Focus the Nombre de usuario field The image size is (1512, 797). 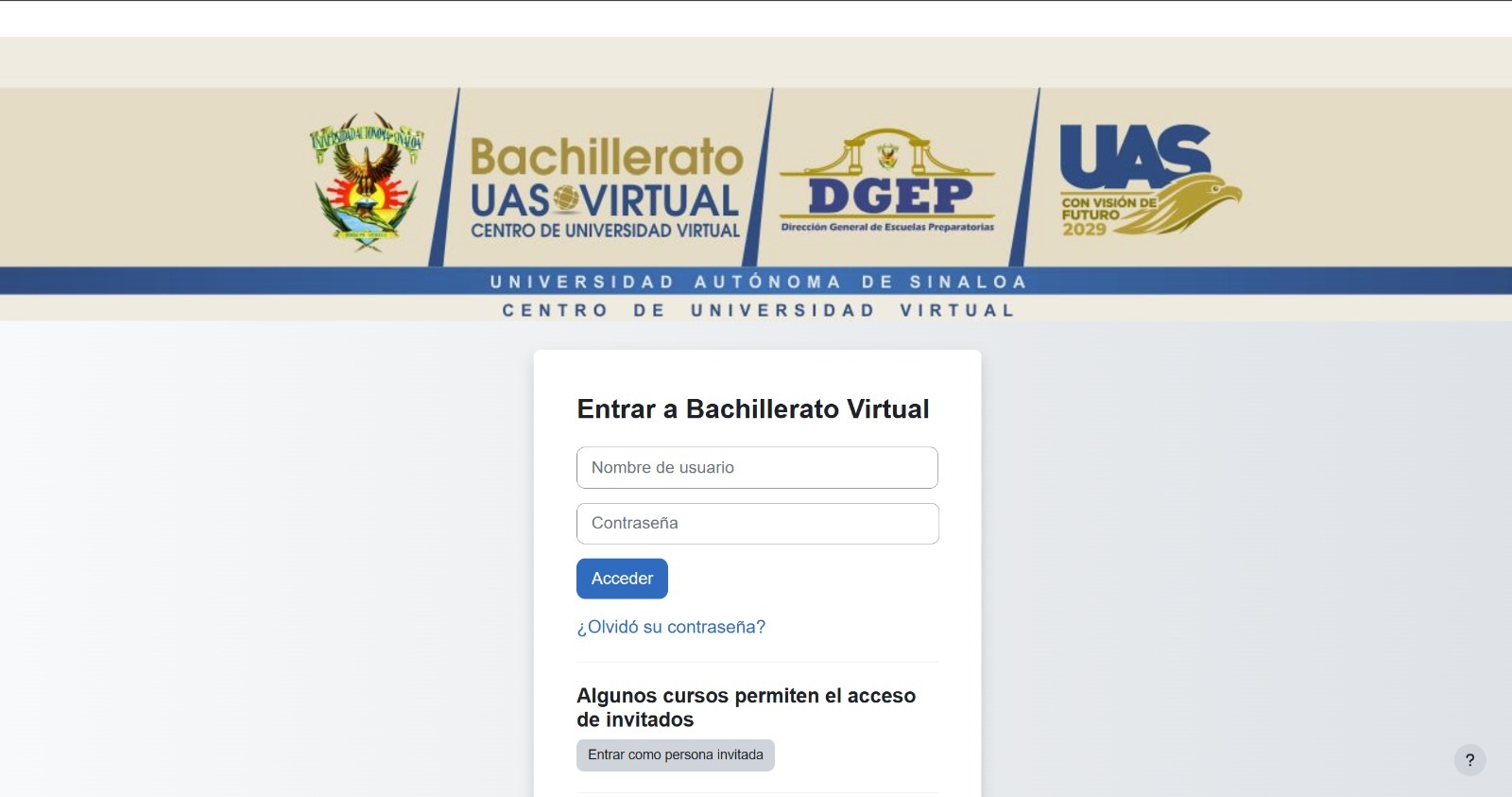tap(757, 468)
